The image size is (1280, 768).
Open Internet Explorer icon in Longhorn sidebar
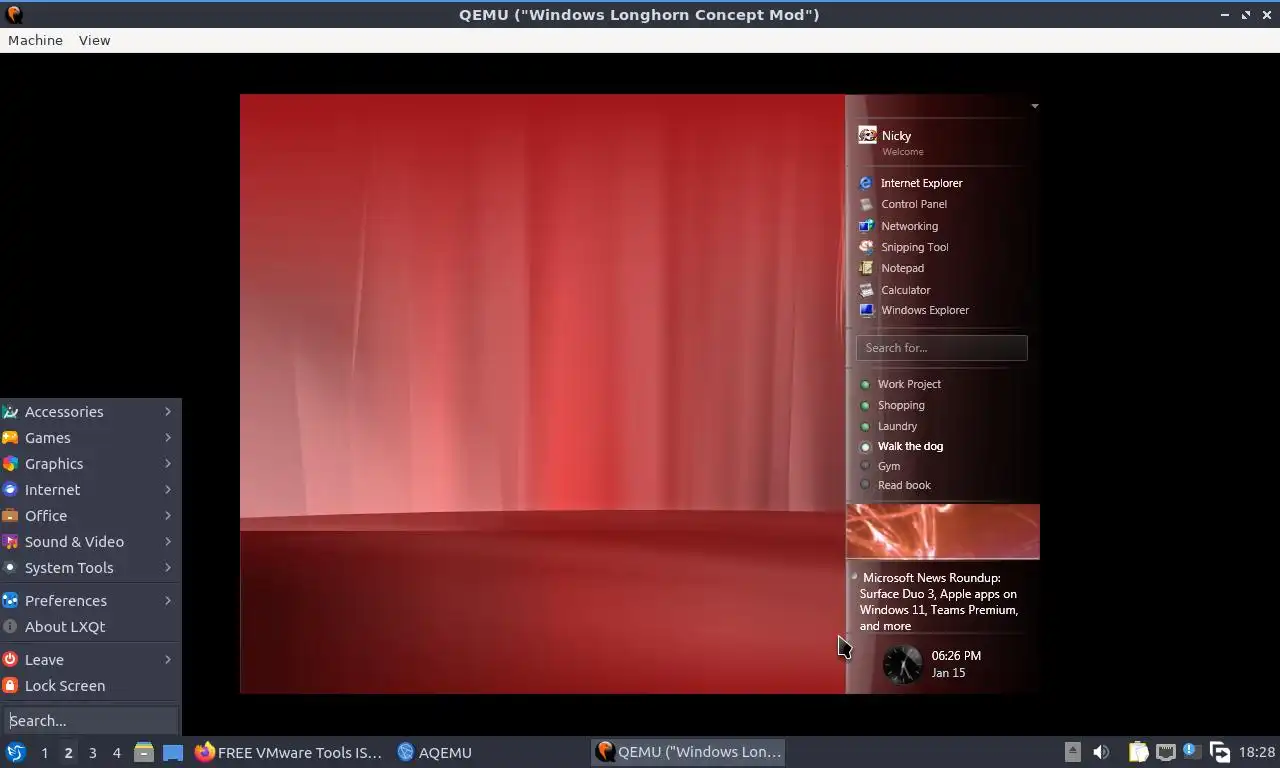(x=866, y=183)
